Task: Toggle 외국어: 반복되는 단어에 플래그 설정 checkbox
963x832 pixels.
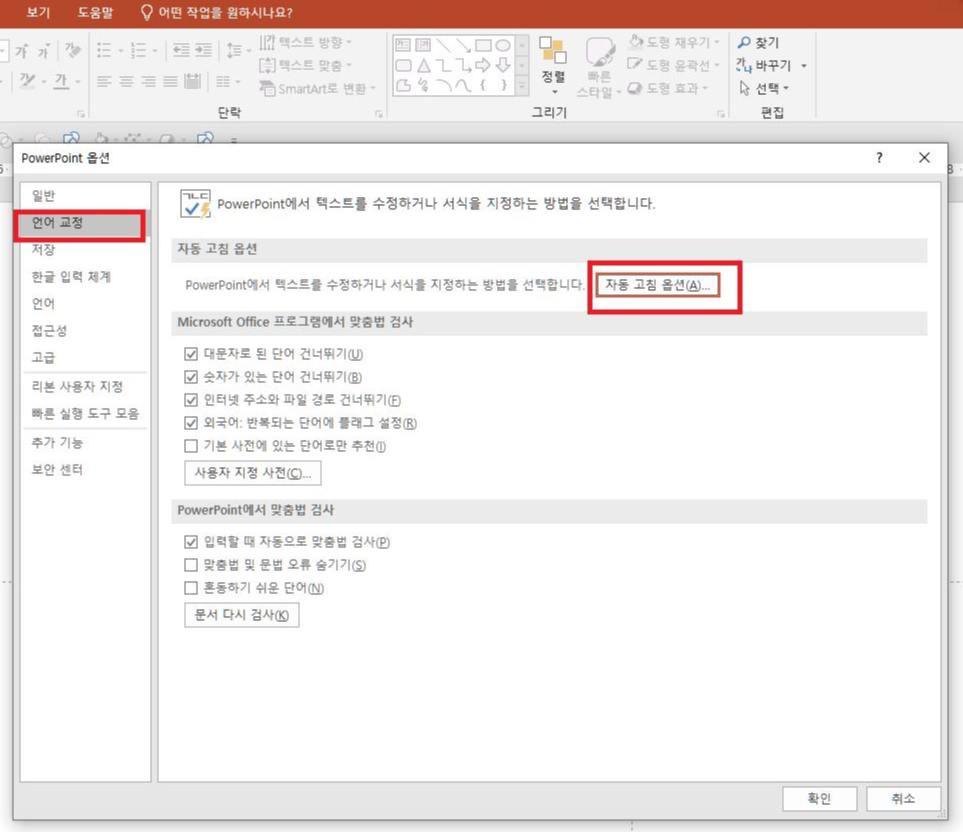Action: tap(191, 423)
